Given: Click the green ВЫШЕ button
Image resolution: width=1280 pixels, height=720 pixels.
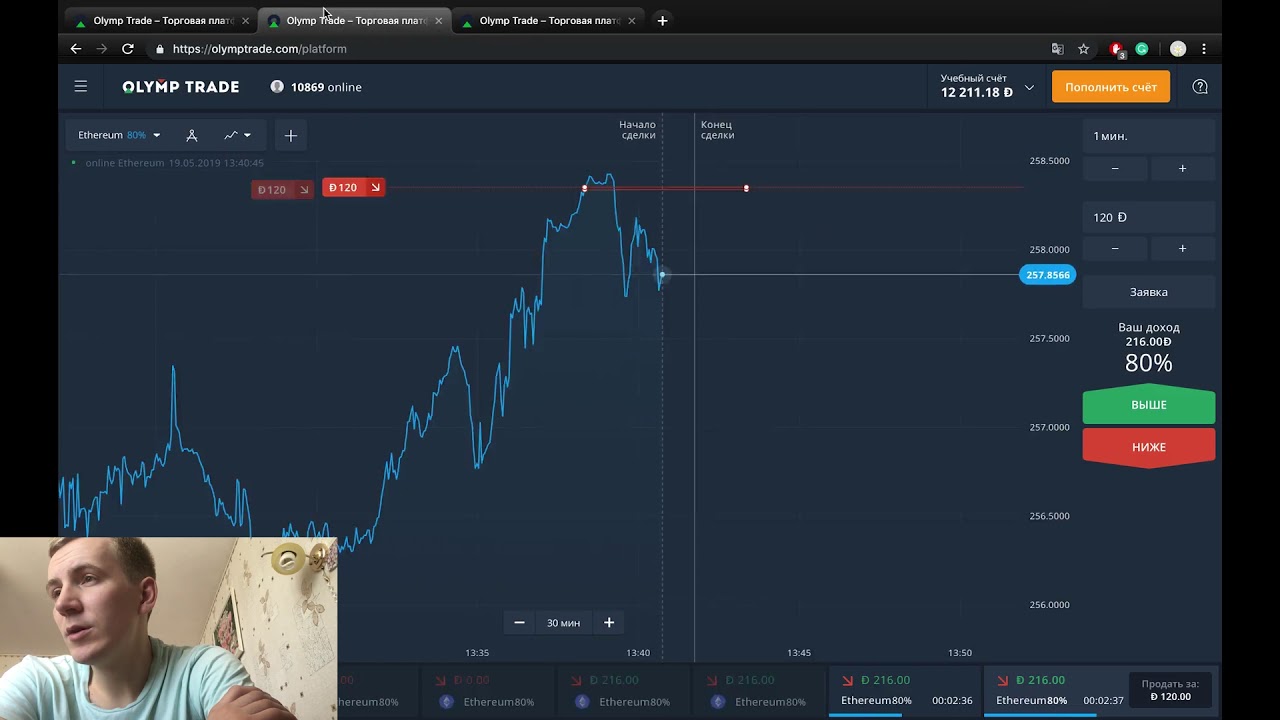Looking at the screenshot, I should coord(1149,405).
